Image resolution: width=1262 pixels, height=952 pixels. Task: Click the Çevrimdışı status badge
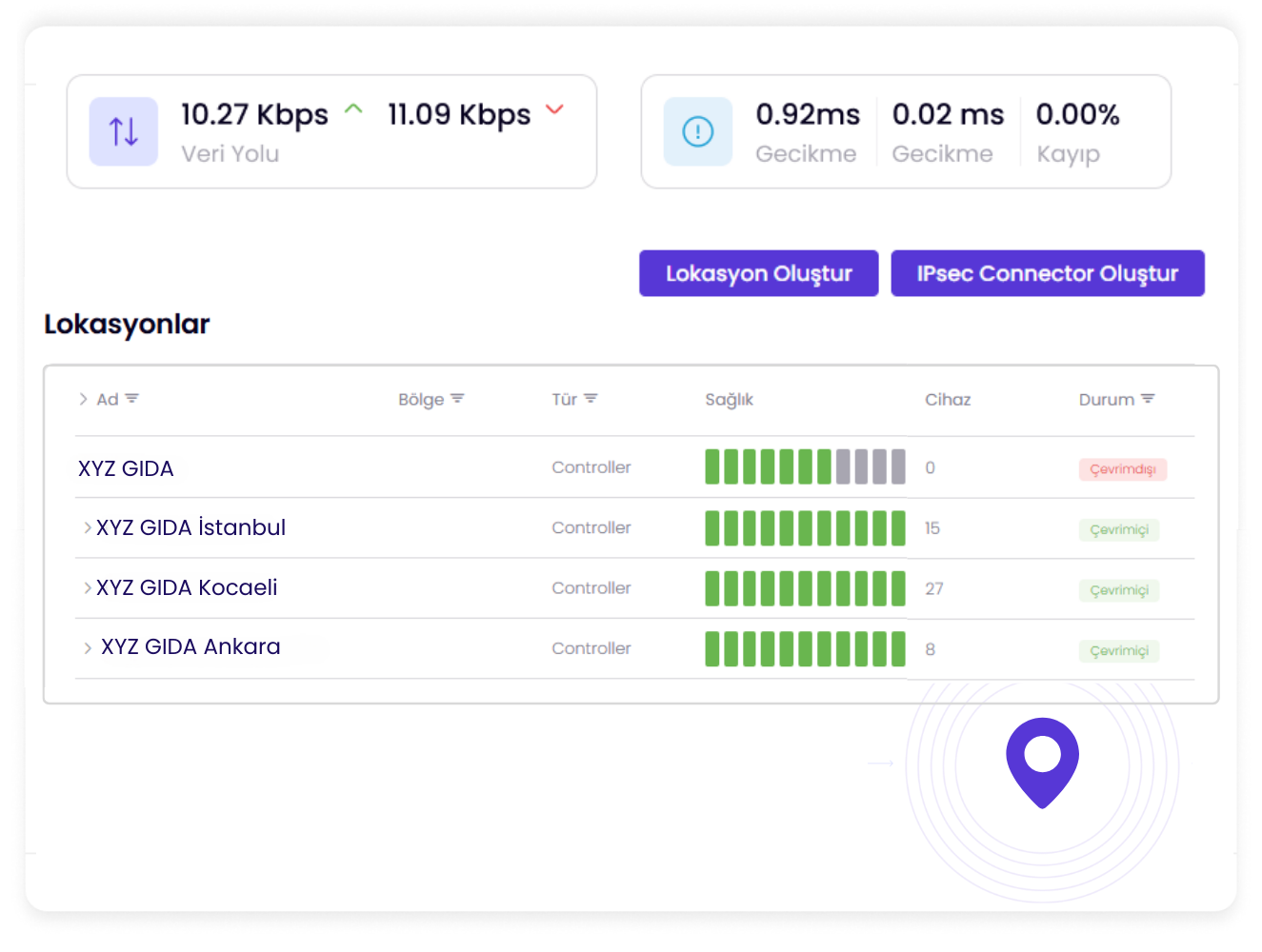pos(1122,469)
